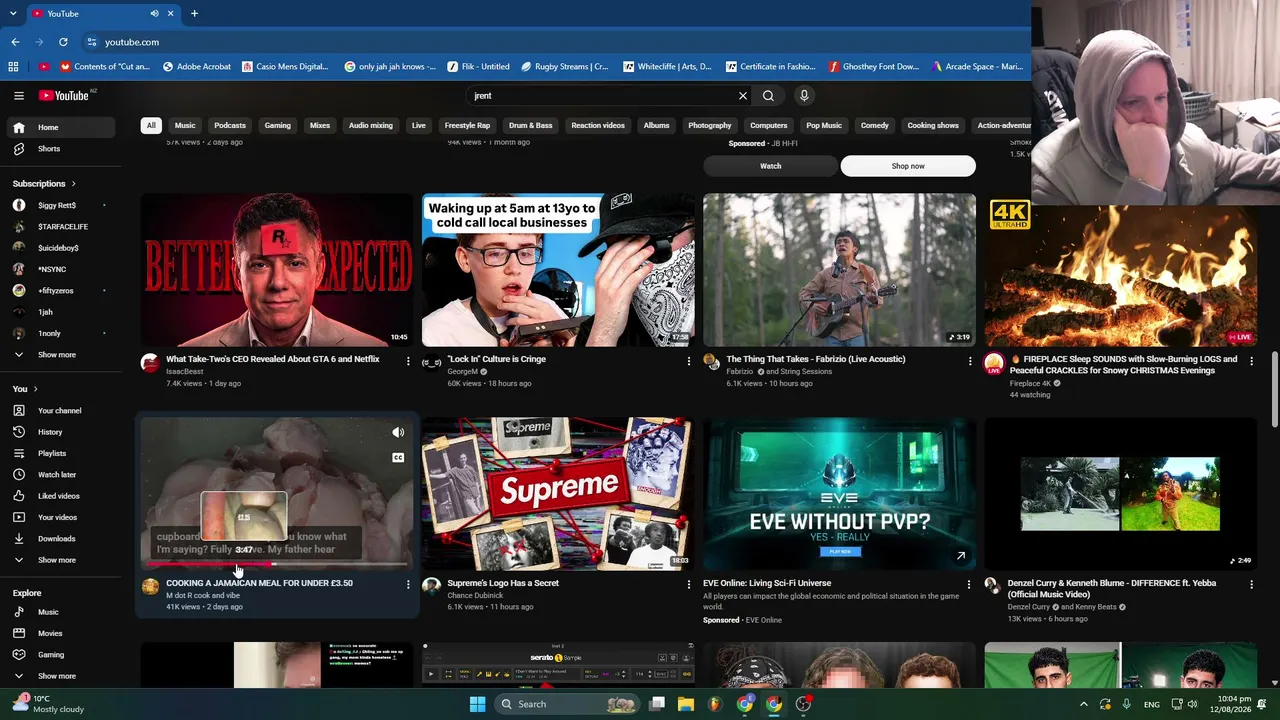Select the Drum & Bass filter chip
The width and height of the screenshot is (1280, 720).
(x=530, y=126)
